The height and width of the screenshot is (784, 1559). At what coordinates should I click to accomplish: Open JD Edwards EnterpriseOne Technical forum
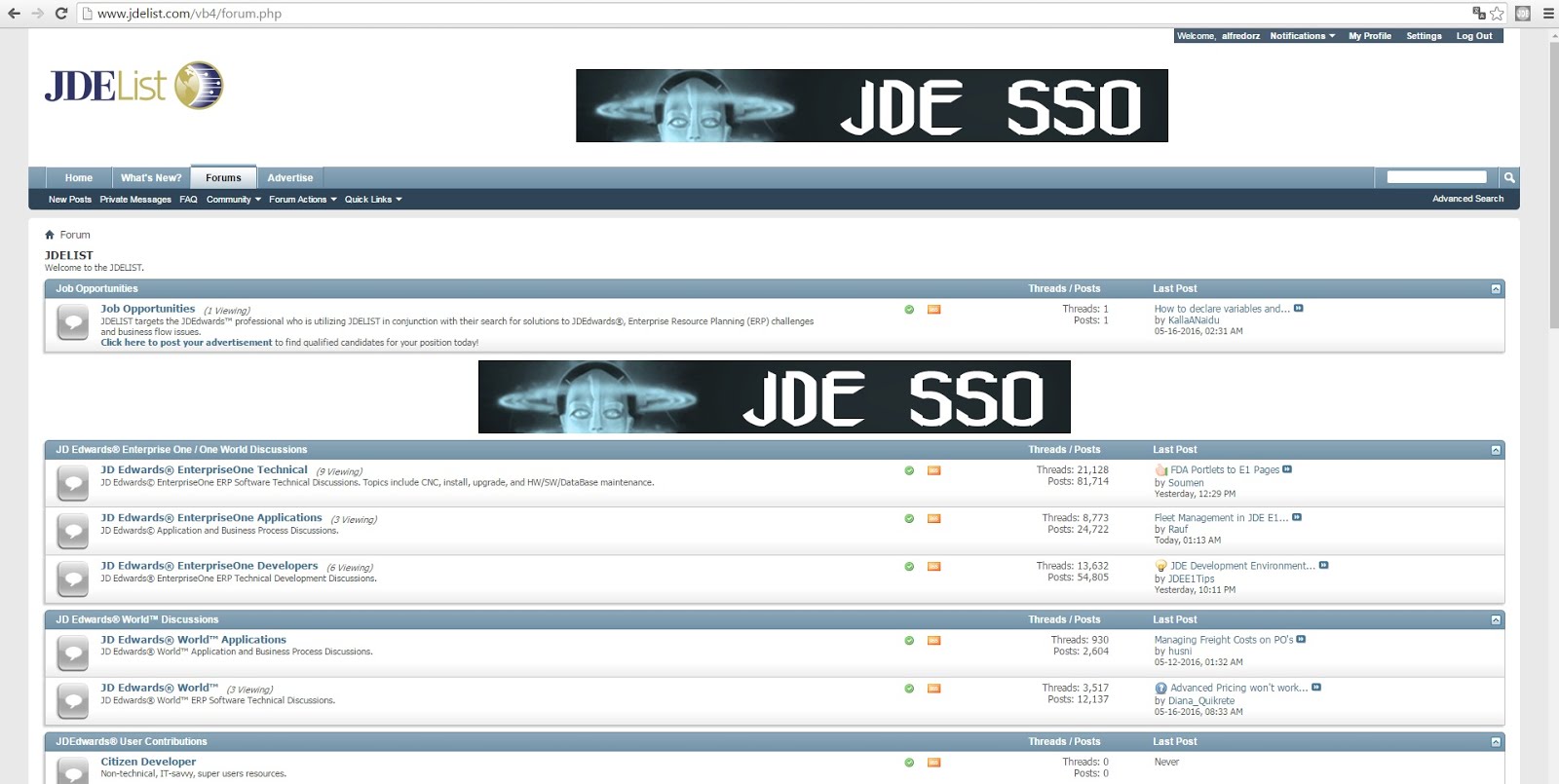(x=204, y=469)
